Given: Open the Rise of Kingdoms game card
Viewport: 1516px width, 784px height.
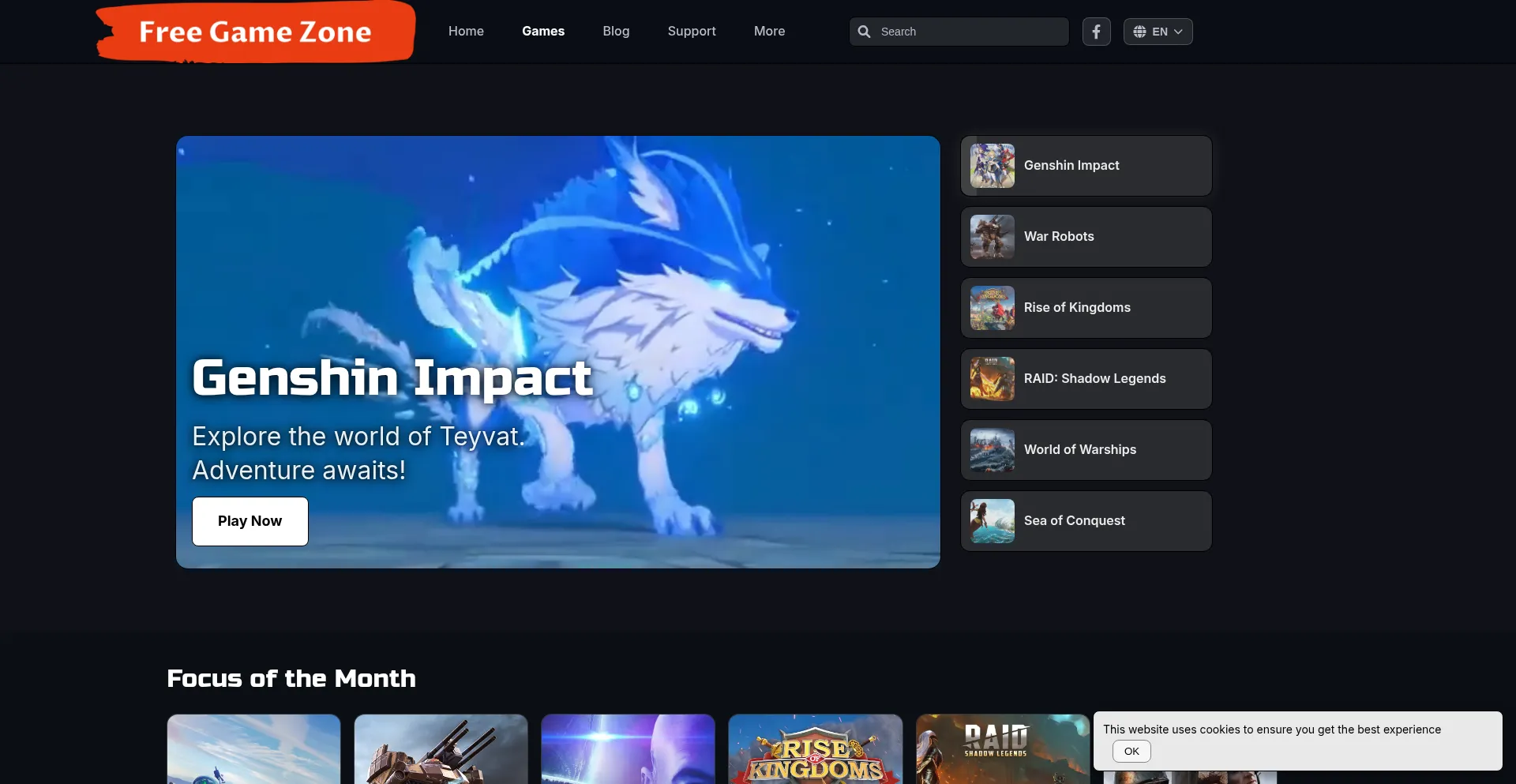Looking at the screenshot, I should click(x=815, y=750).
